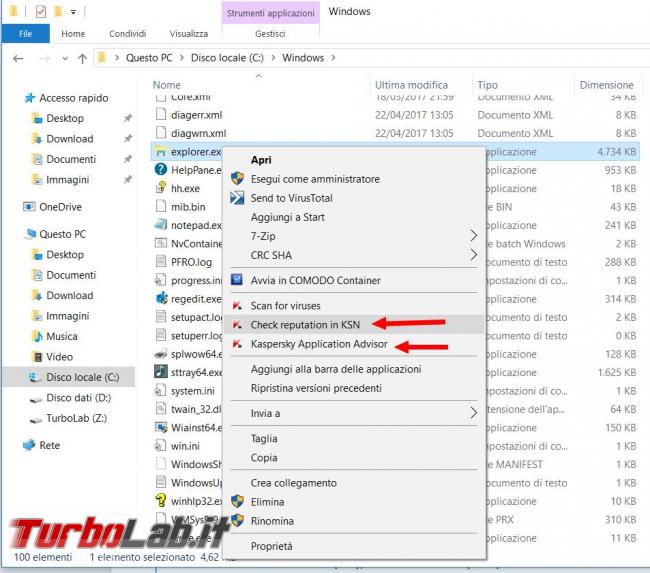Click the Video folder icon
650x573 pixels.
[x=38, y=357]
